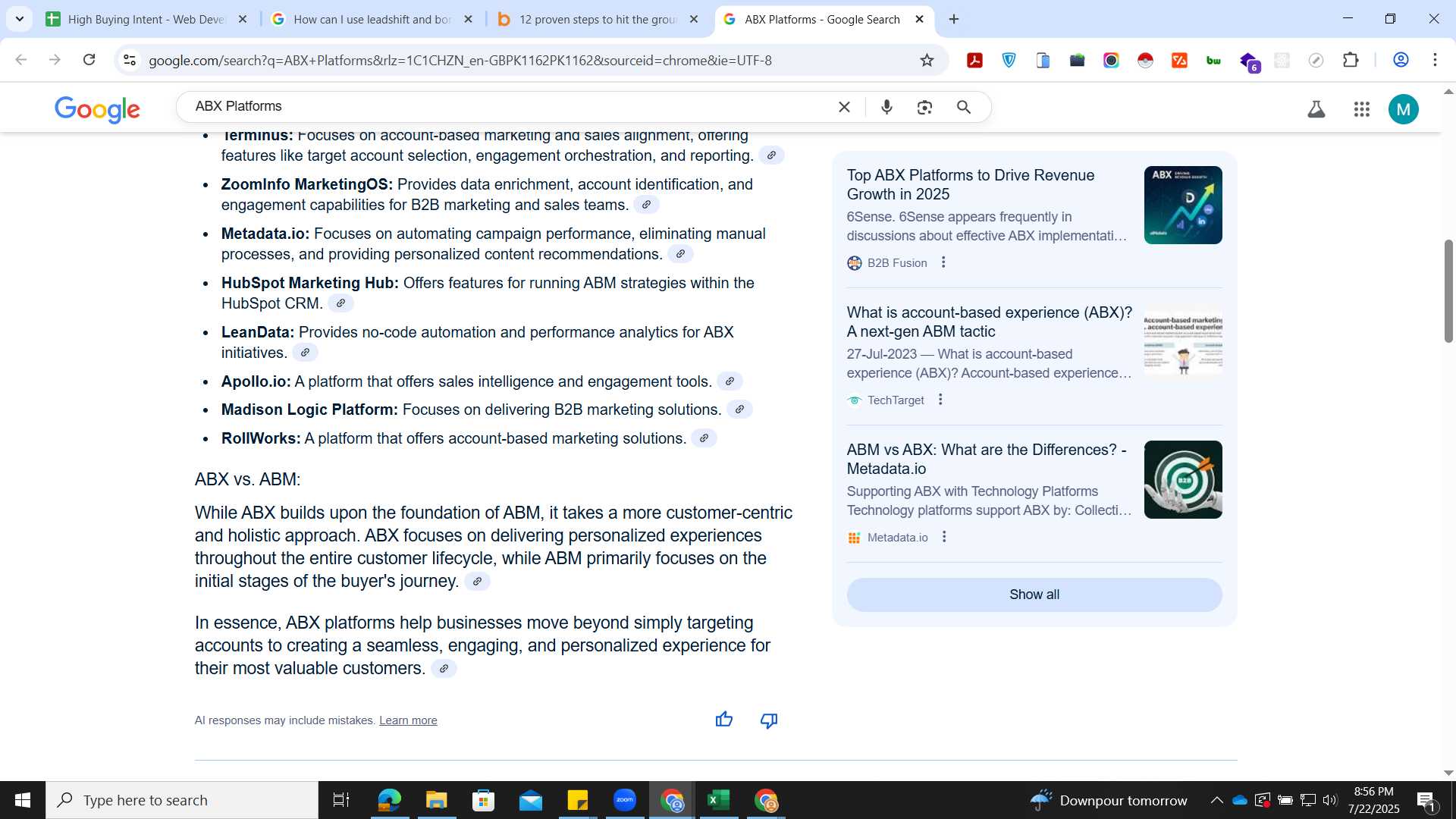
Task: Open the tab search dropdown arrow
Action: 19,19
